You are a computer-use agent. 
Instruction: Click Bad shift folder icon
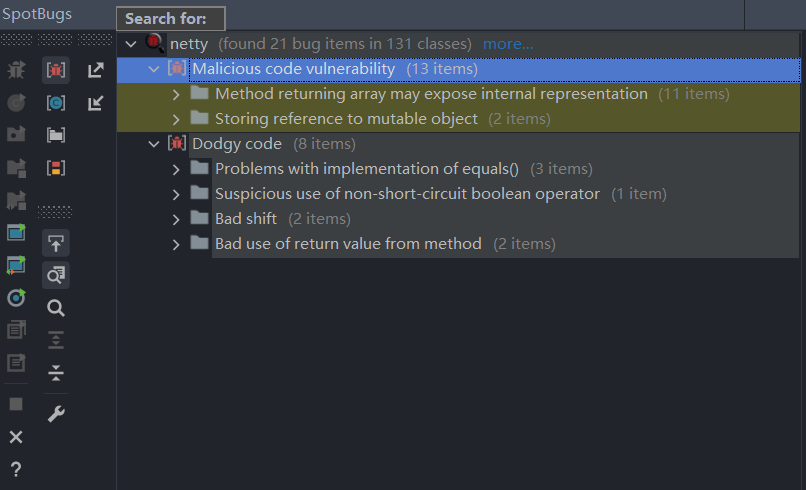click(x=199, y=218)
